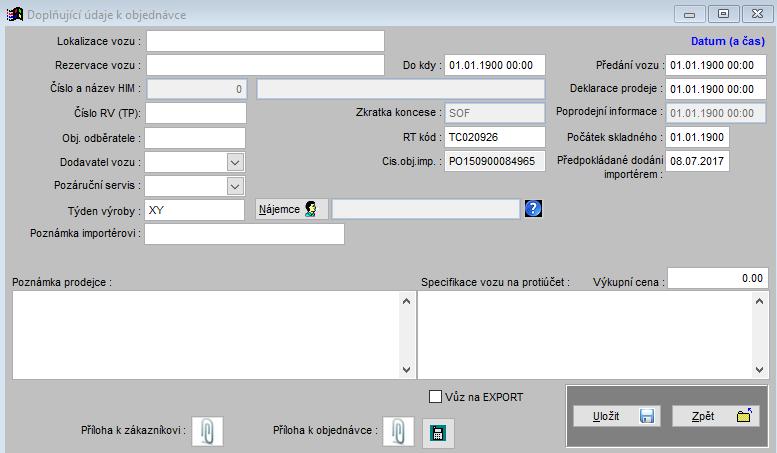
Task: Click the název HIM name field
Action: (400, 89)
